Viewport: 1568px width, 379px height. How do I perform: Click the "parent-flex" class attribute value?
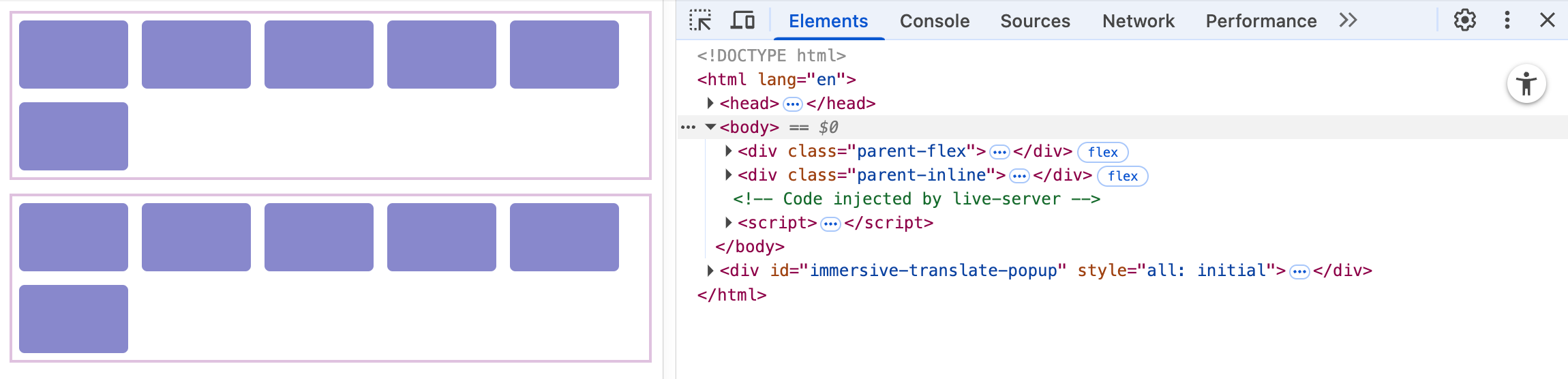911,151
